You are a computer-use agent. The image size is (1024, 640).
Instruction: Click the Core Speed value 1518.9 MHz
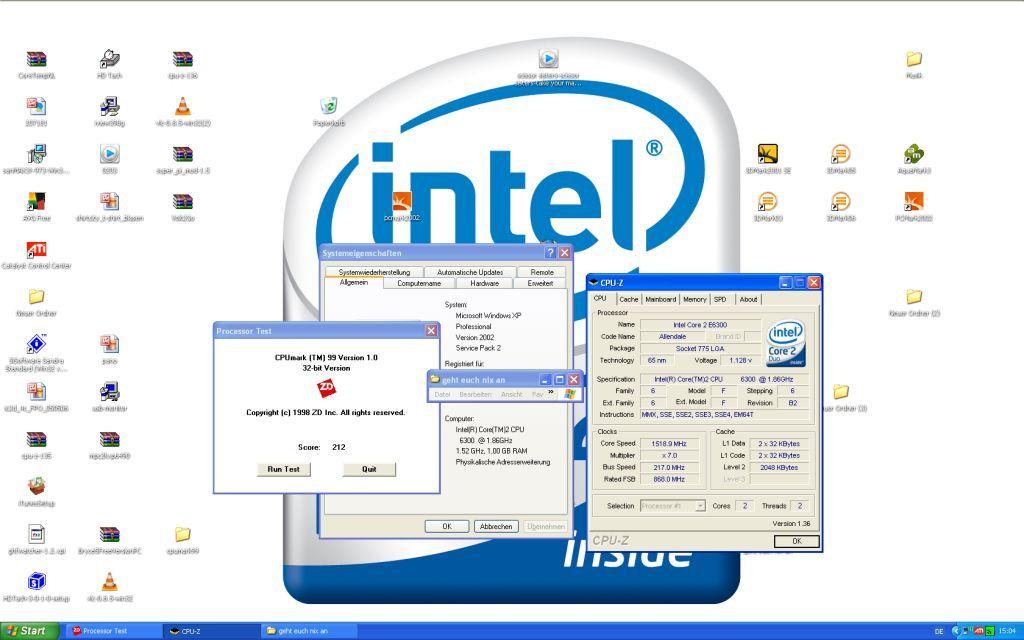(669, 443)
